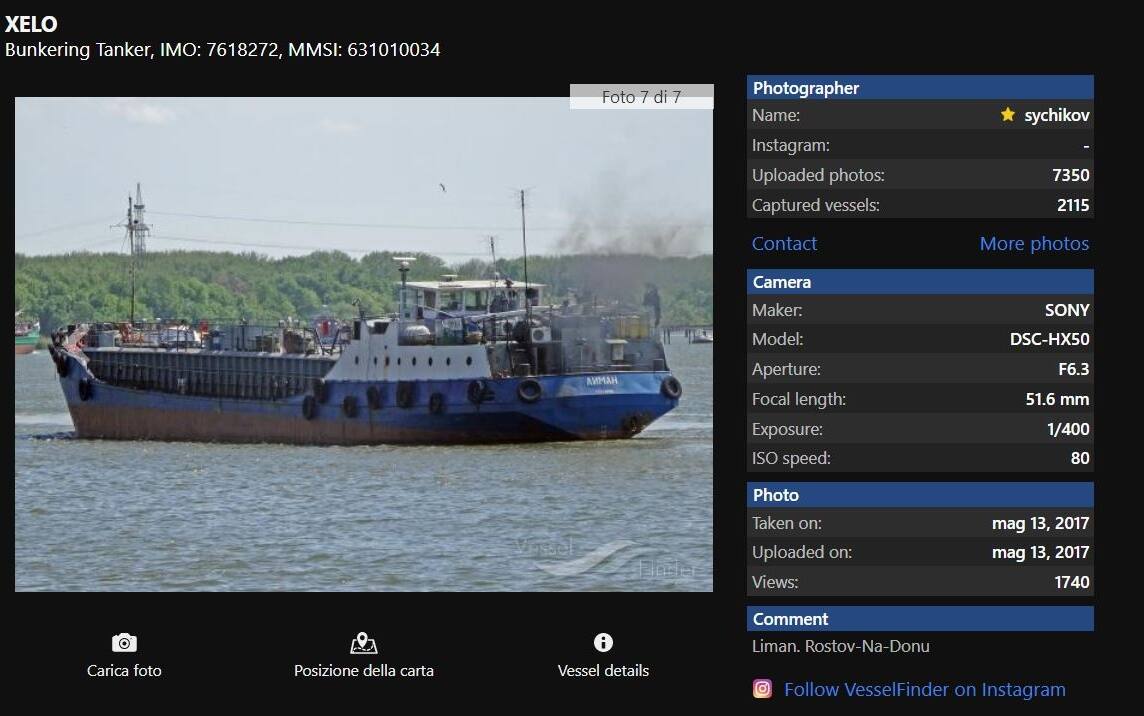Click the Comment section header

[791, 619]
